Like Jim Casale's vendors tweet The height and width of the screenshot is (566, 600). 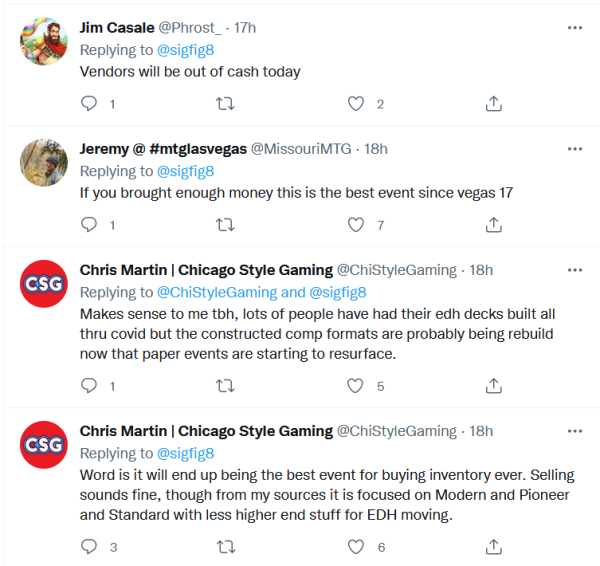(x=355, y=103)
